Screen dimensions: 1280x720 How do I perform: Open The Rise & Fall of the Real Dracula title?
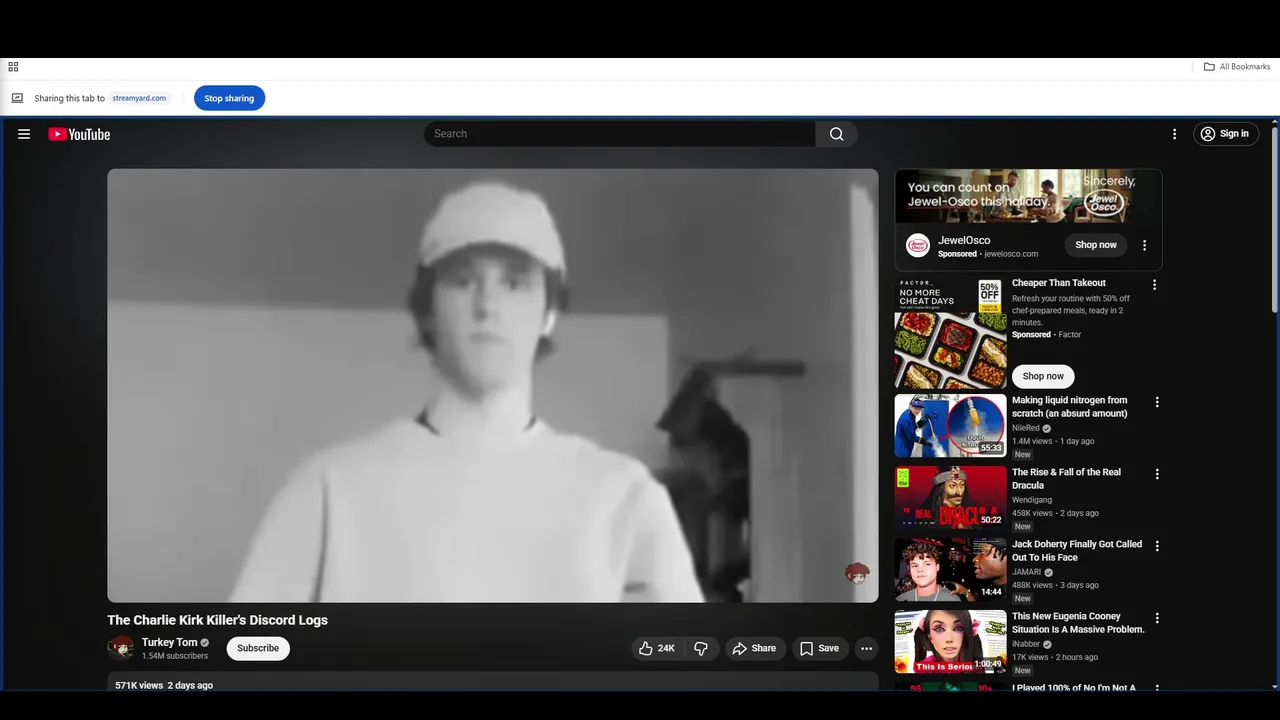1067,479
